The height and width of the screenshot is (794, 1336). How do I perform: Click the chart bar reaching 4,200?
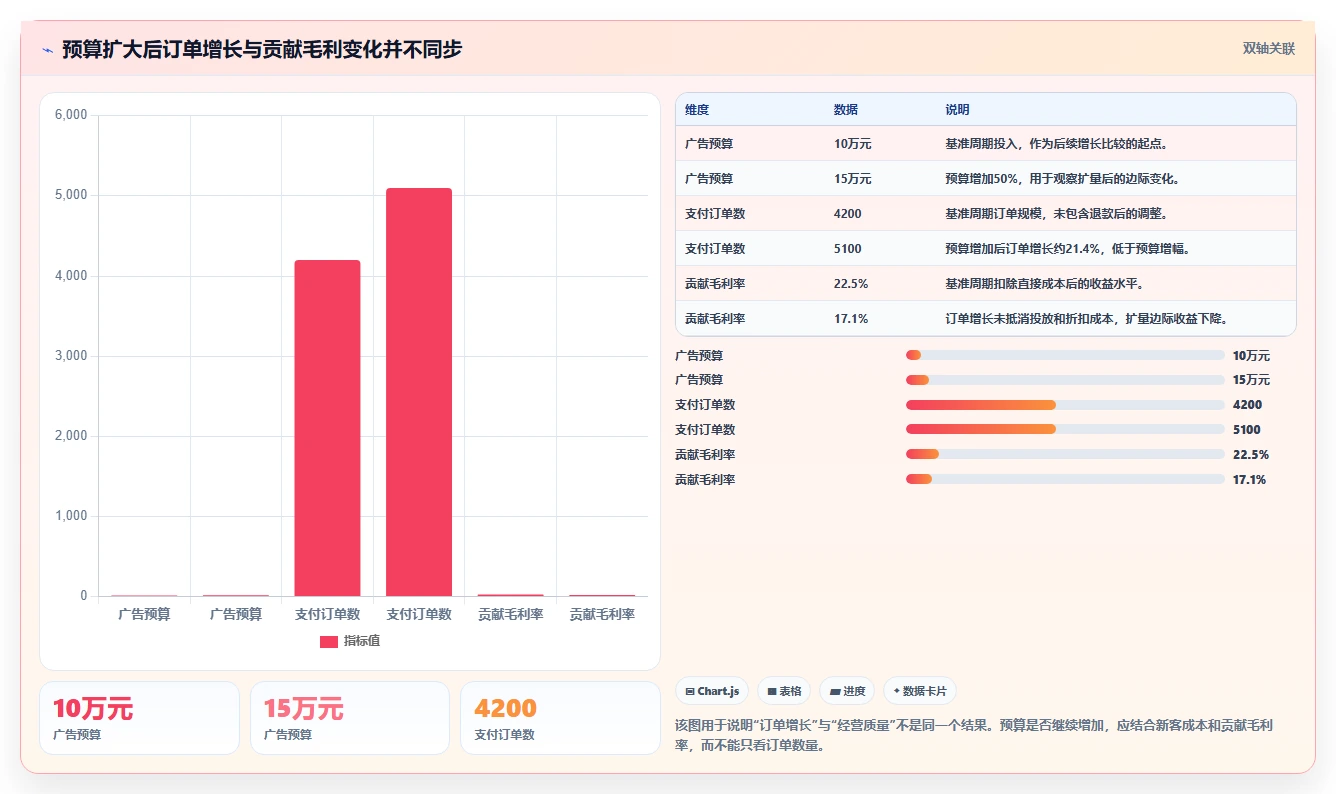[327, 428]
